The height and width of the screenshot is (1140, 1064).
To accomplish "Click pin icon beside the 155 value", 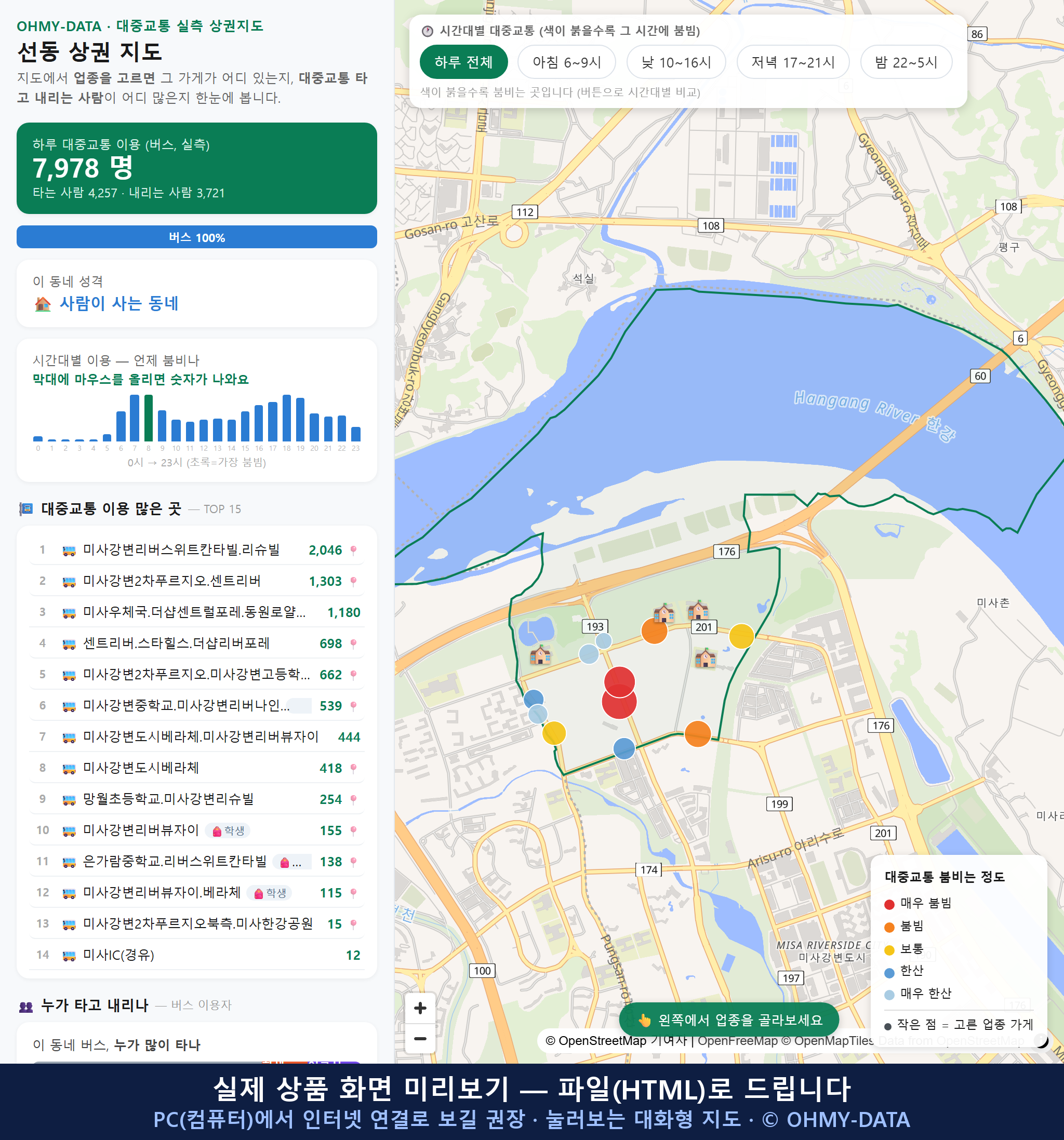I will point(353,830).
